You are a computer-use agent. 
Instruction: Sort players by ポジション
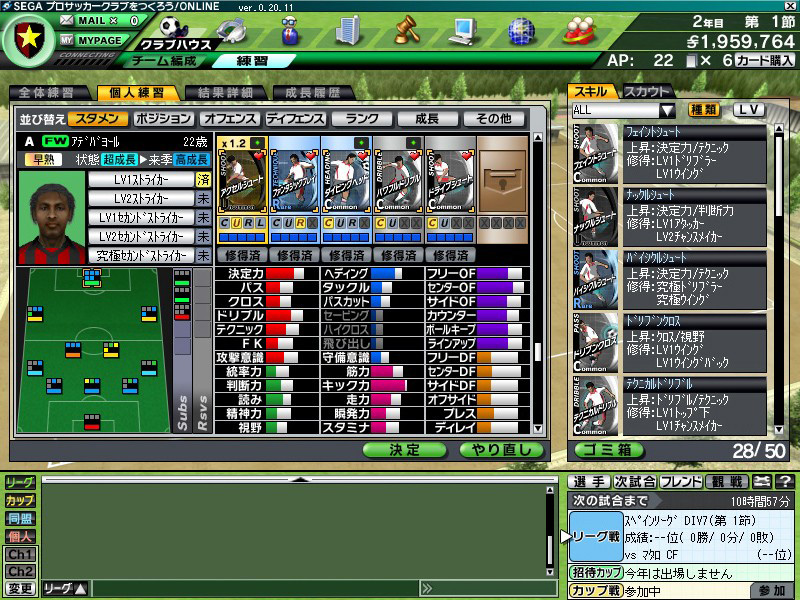point(163,119)
